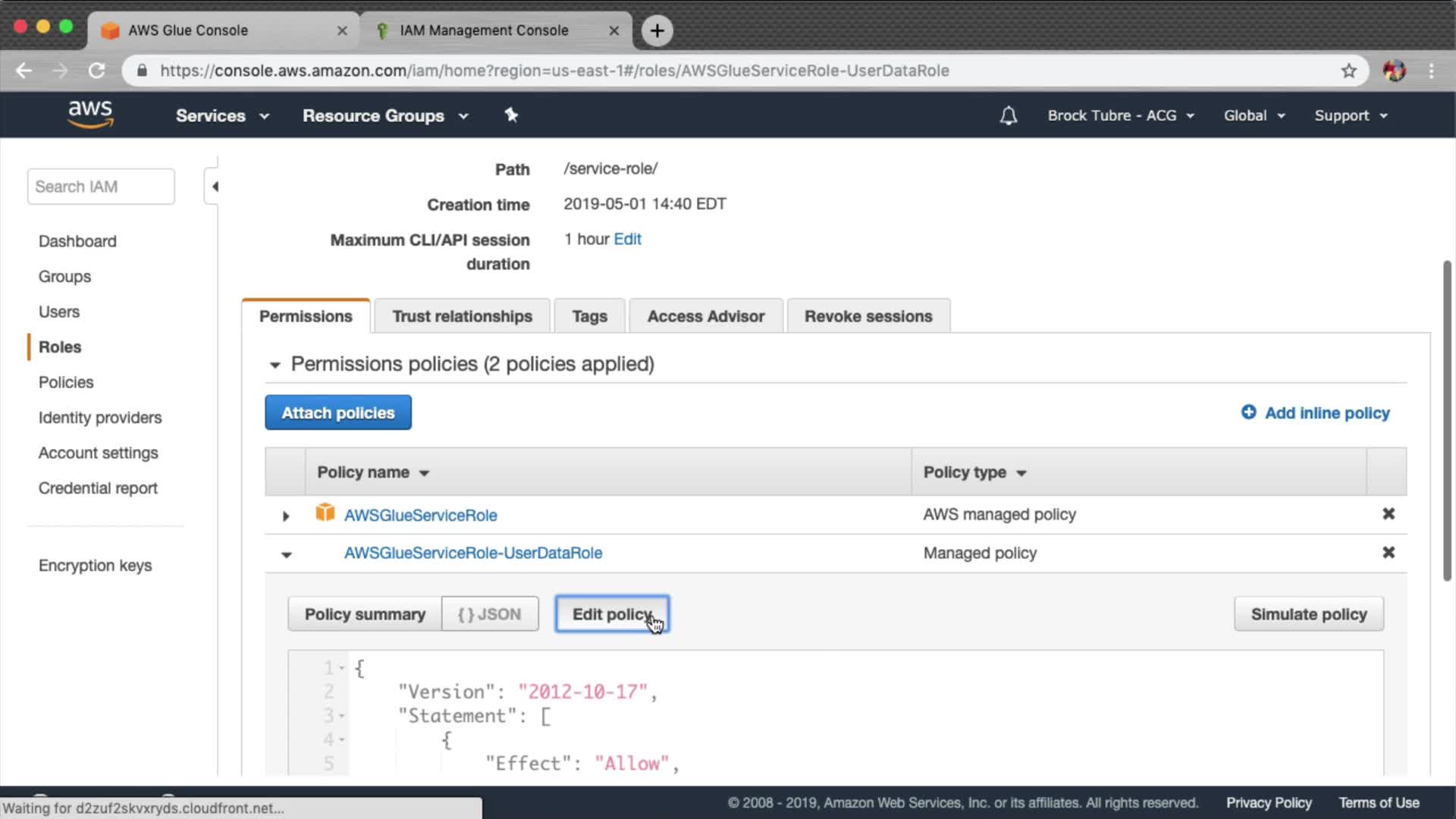Collapse the AWSGlueServiceRole-UserDataRole policy row

pos(286,554)
